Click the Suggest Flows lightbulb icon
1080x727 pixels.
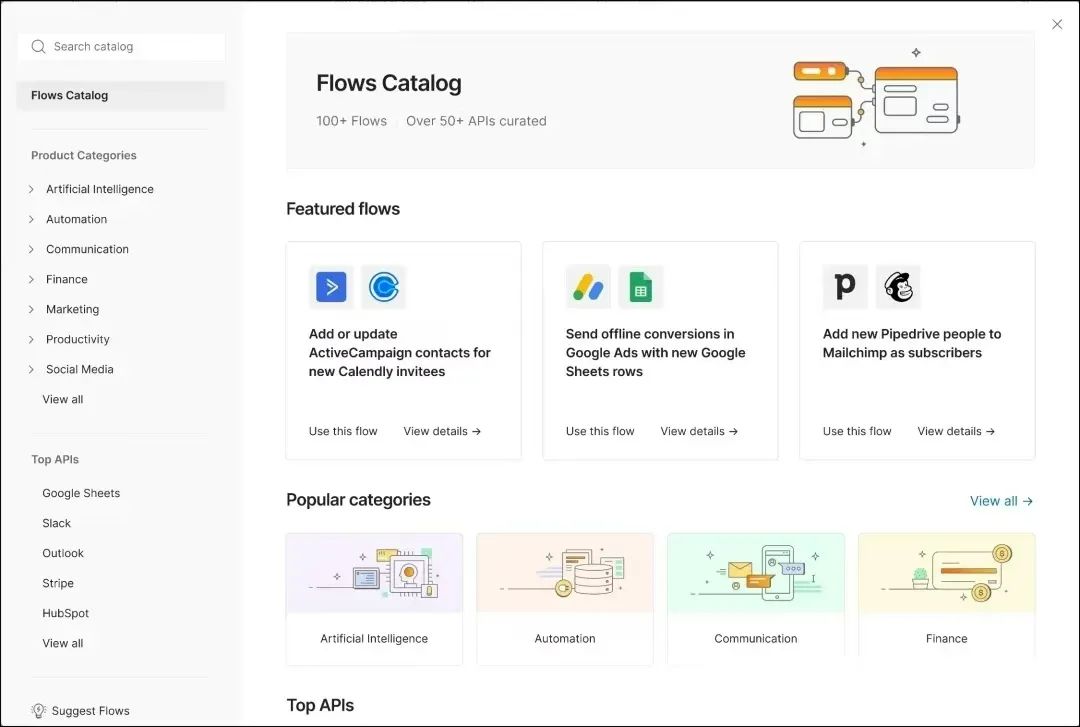39,711
